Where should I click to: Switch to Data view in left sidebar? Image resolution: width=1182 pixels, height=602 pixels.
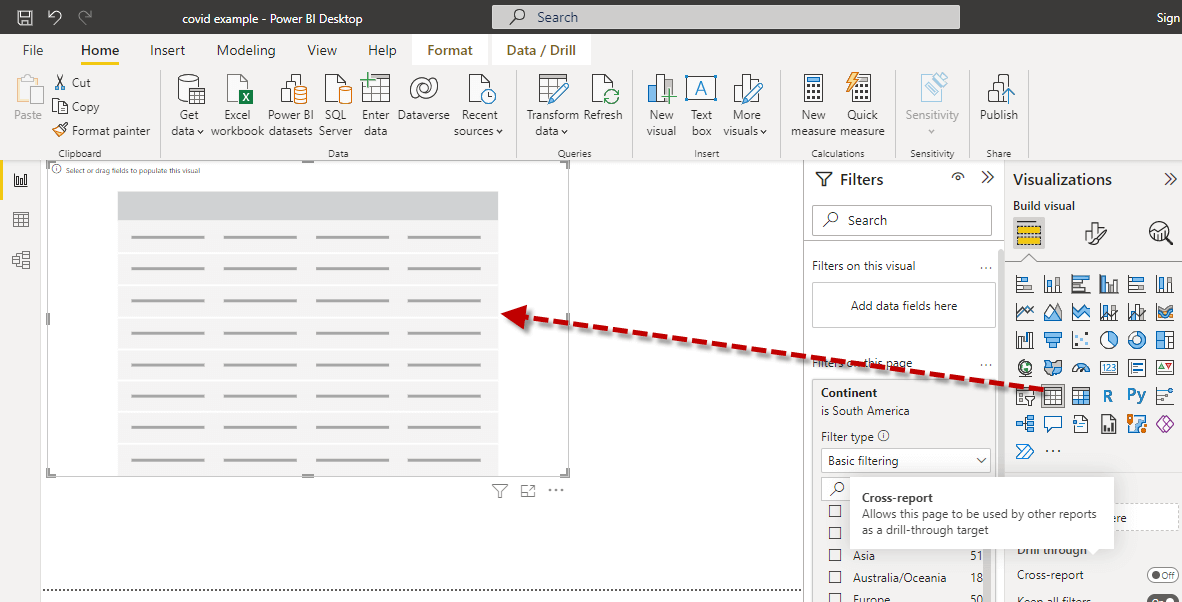pyautogui.click(x=20, y=220)
